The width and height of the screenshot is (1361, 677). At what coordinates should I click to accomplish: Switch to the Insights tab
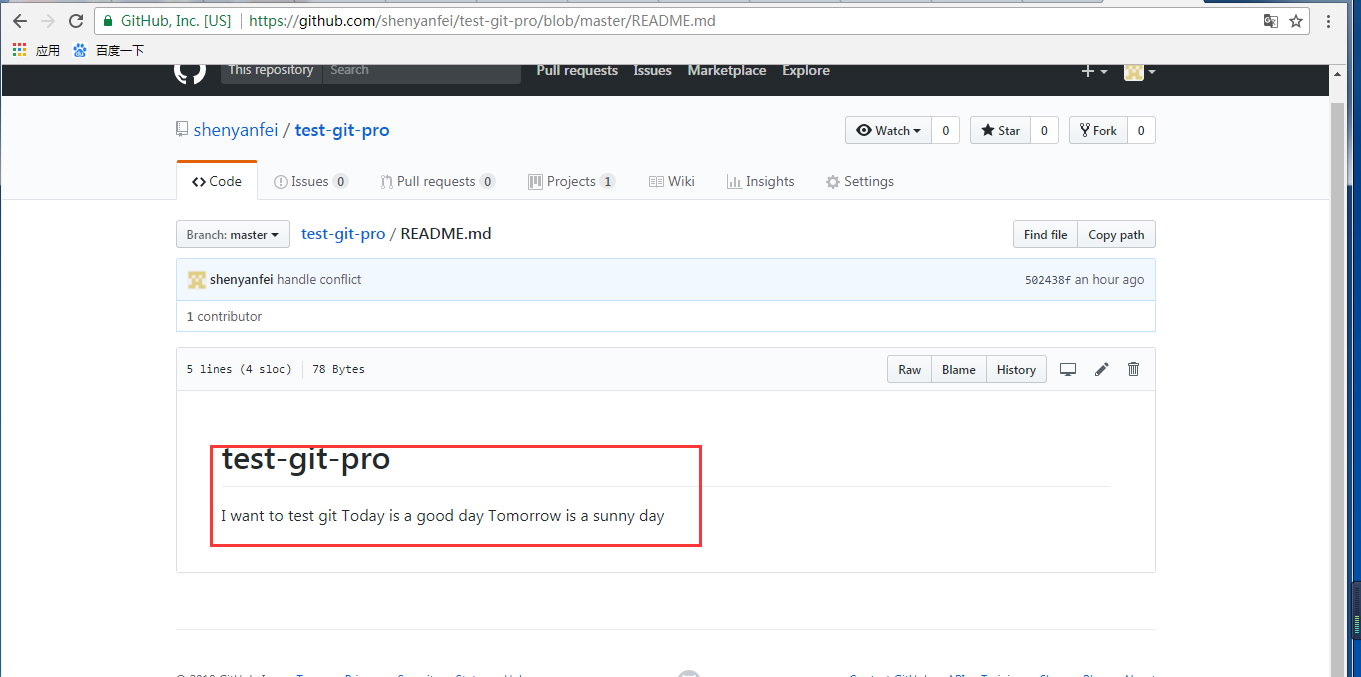click(761, 181)
